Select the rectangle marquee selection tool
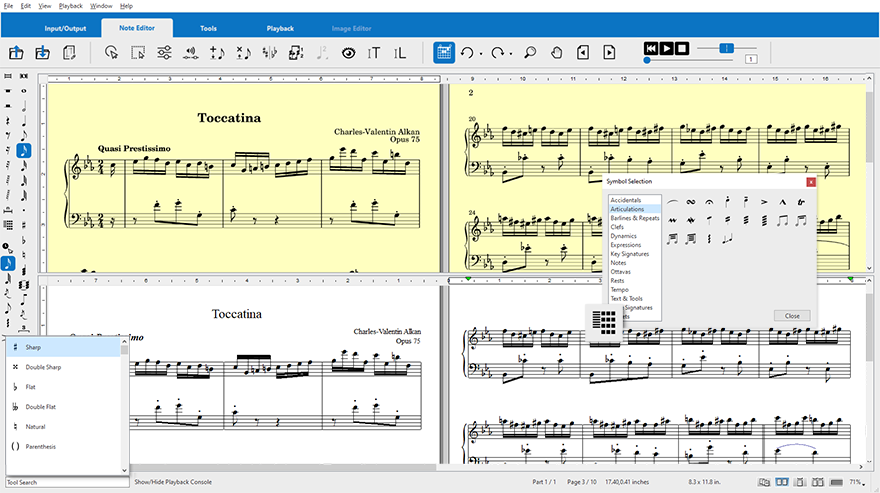The width and height of the screenshot is (880, 493). 138,53
